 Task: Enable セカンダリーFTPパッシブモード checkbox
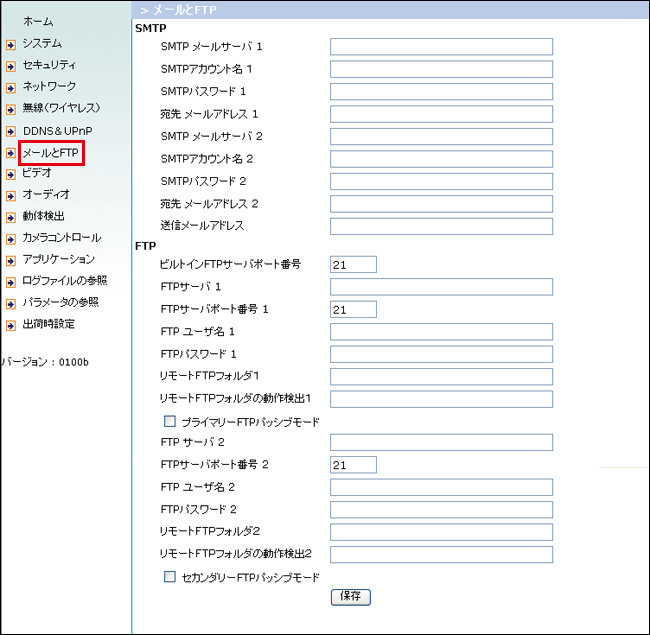(170, 577)
